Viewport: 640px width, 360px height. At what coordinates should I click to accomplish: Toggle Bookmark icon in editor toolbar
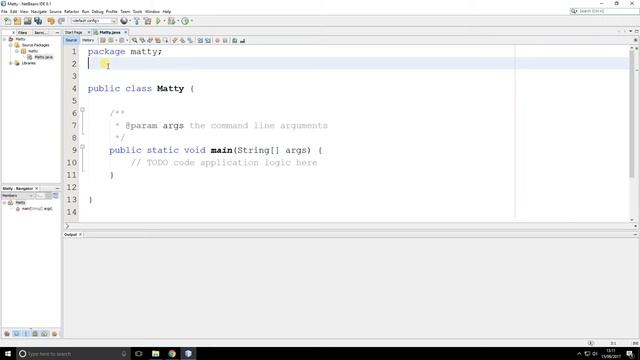point(190,40)
